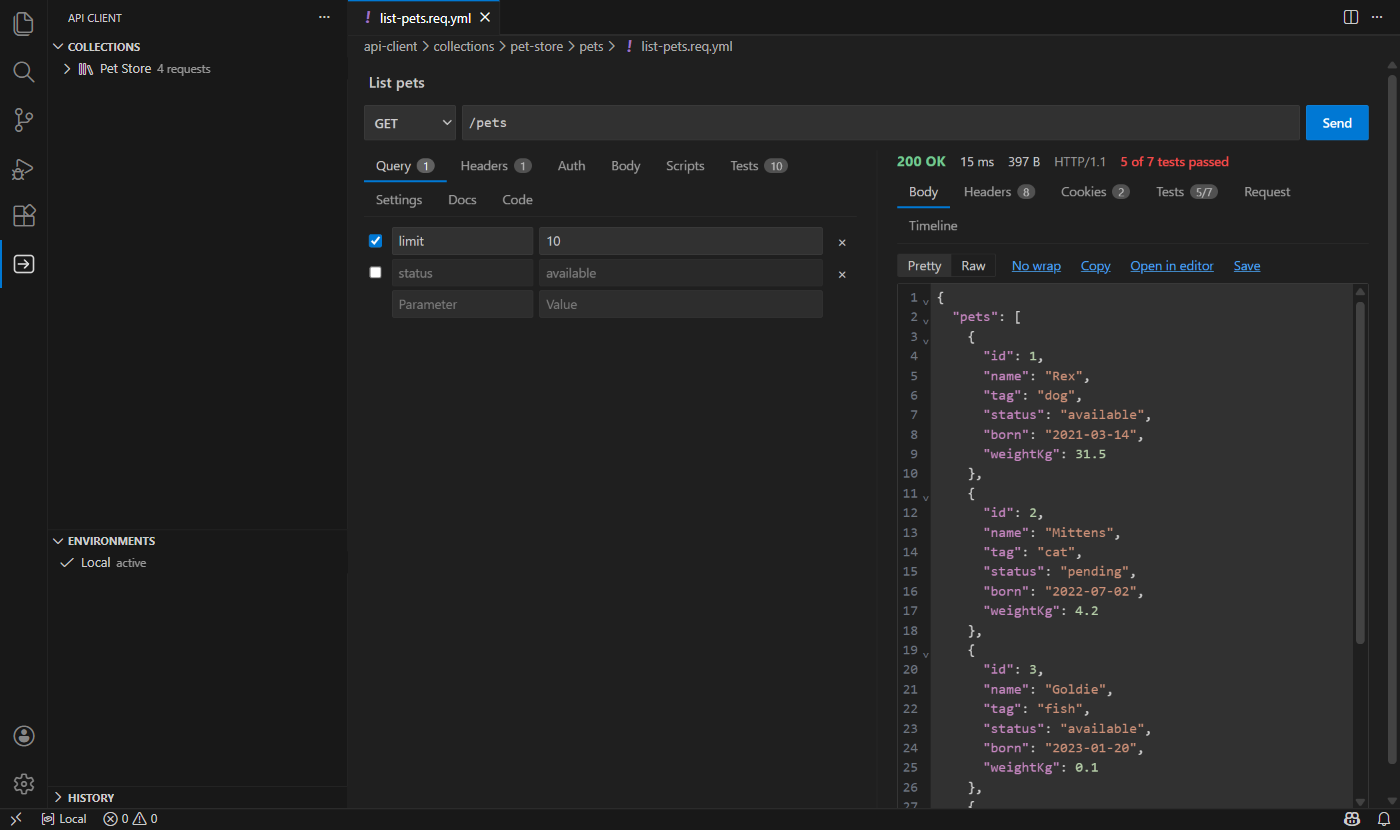Open the Run and Debug view
This screenshot has height=830, width=1400.
[x=24, y=168]
